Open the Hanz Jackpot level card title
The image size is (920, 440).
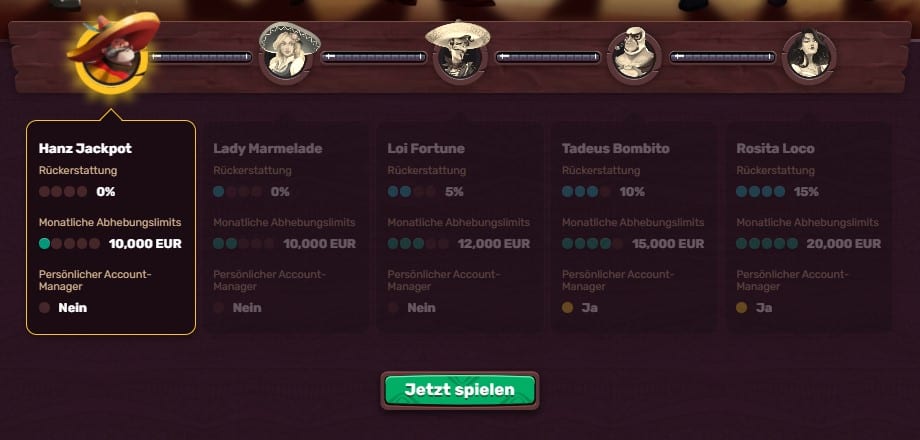(x=85, y=148)
